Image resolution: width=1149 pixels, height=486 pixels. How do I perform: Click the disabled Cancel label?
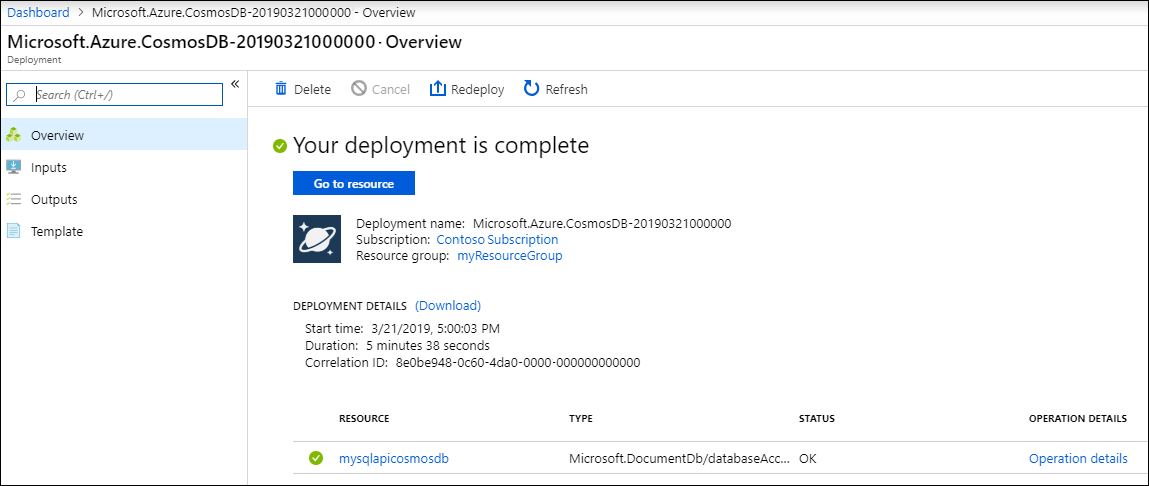[x=391, y=89]
